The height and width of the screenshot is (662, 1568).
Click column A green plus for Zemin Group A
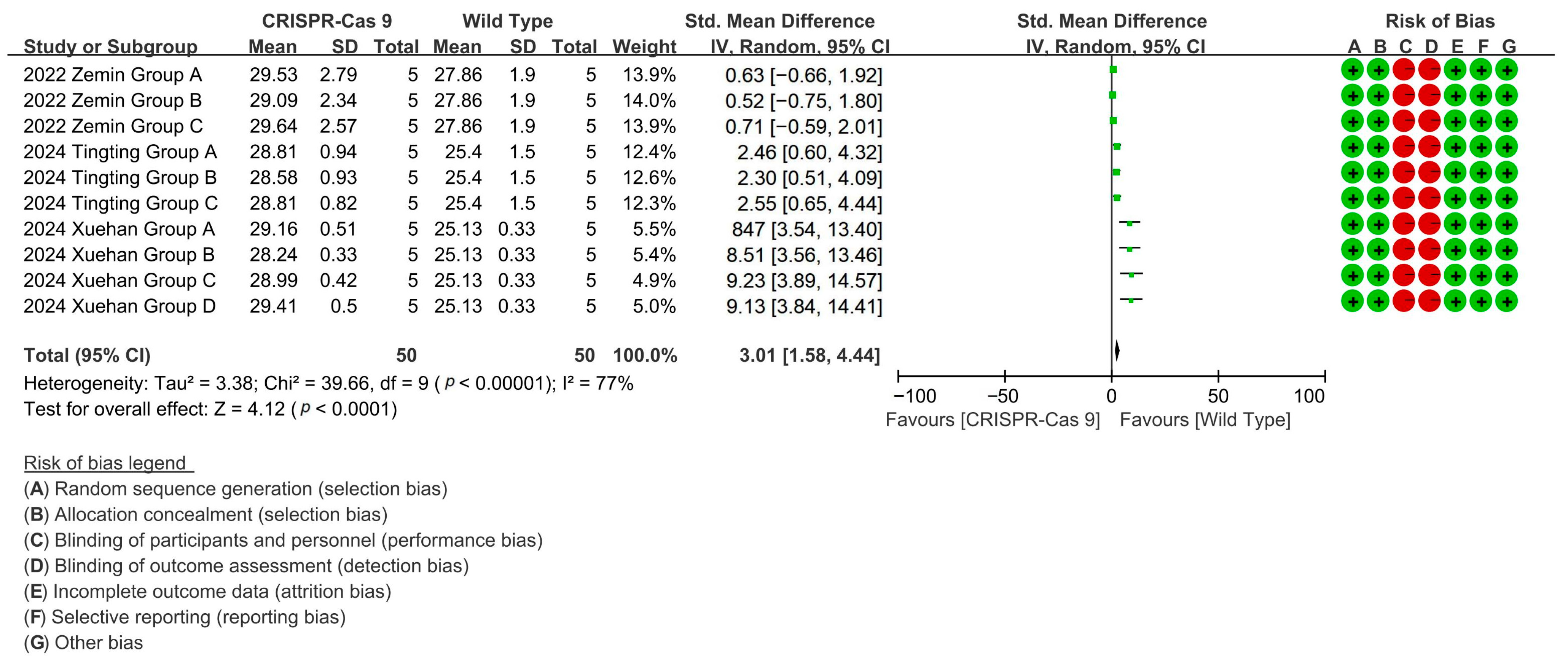tap(1352, 70)
